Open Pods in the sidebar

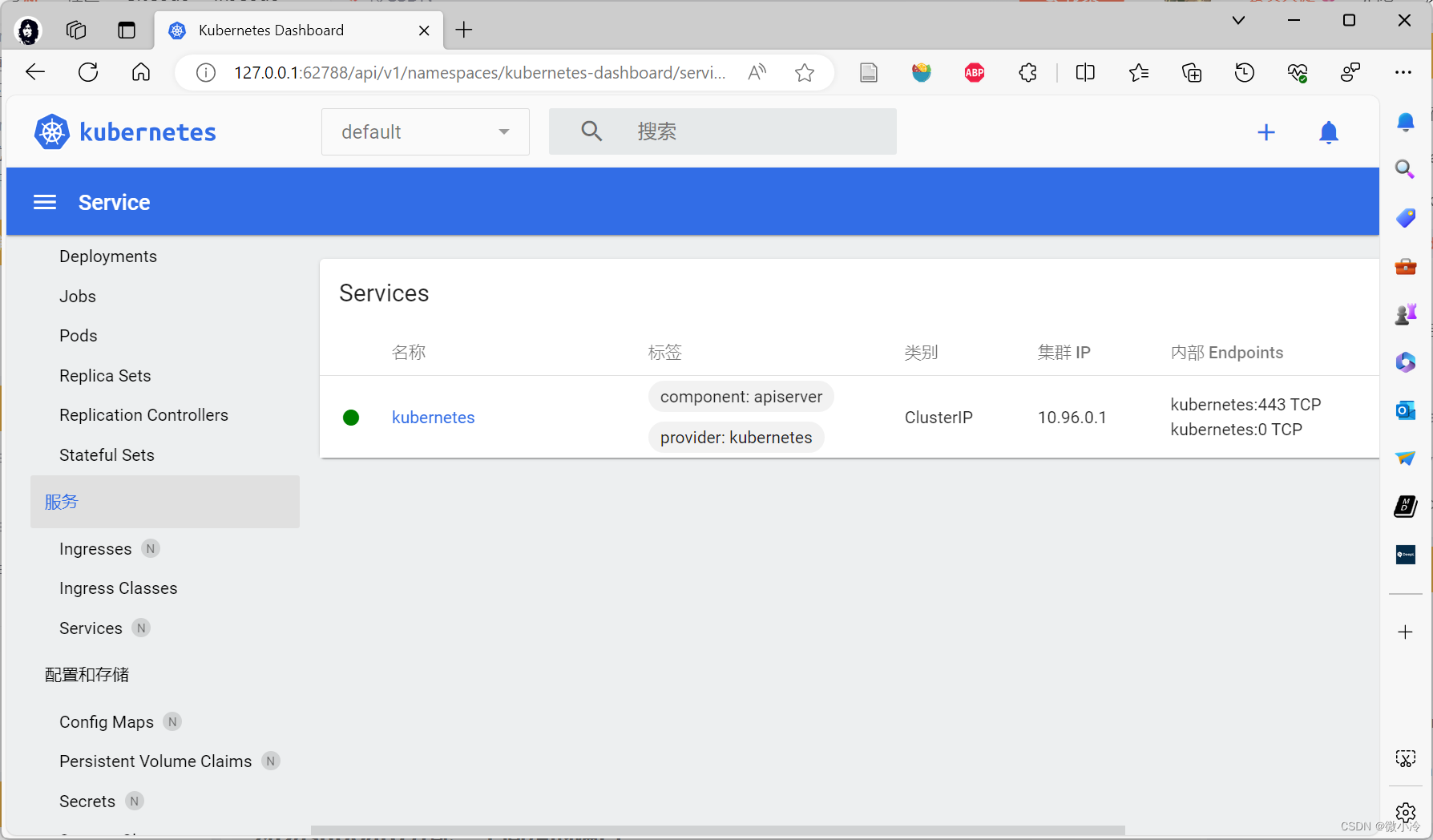point(79,336)
